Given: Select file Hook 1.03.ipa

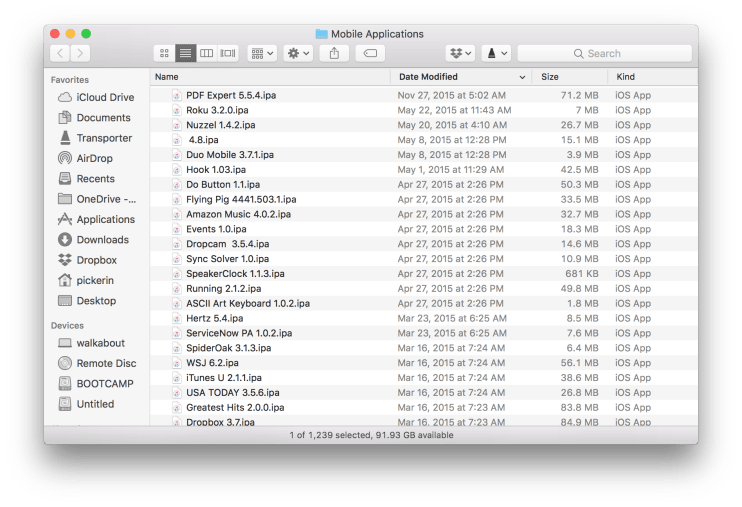Looking at the screenshot, I should pyautogui.click(x=424, y=169).
